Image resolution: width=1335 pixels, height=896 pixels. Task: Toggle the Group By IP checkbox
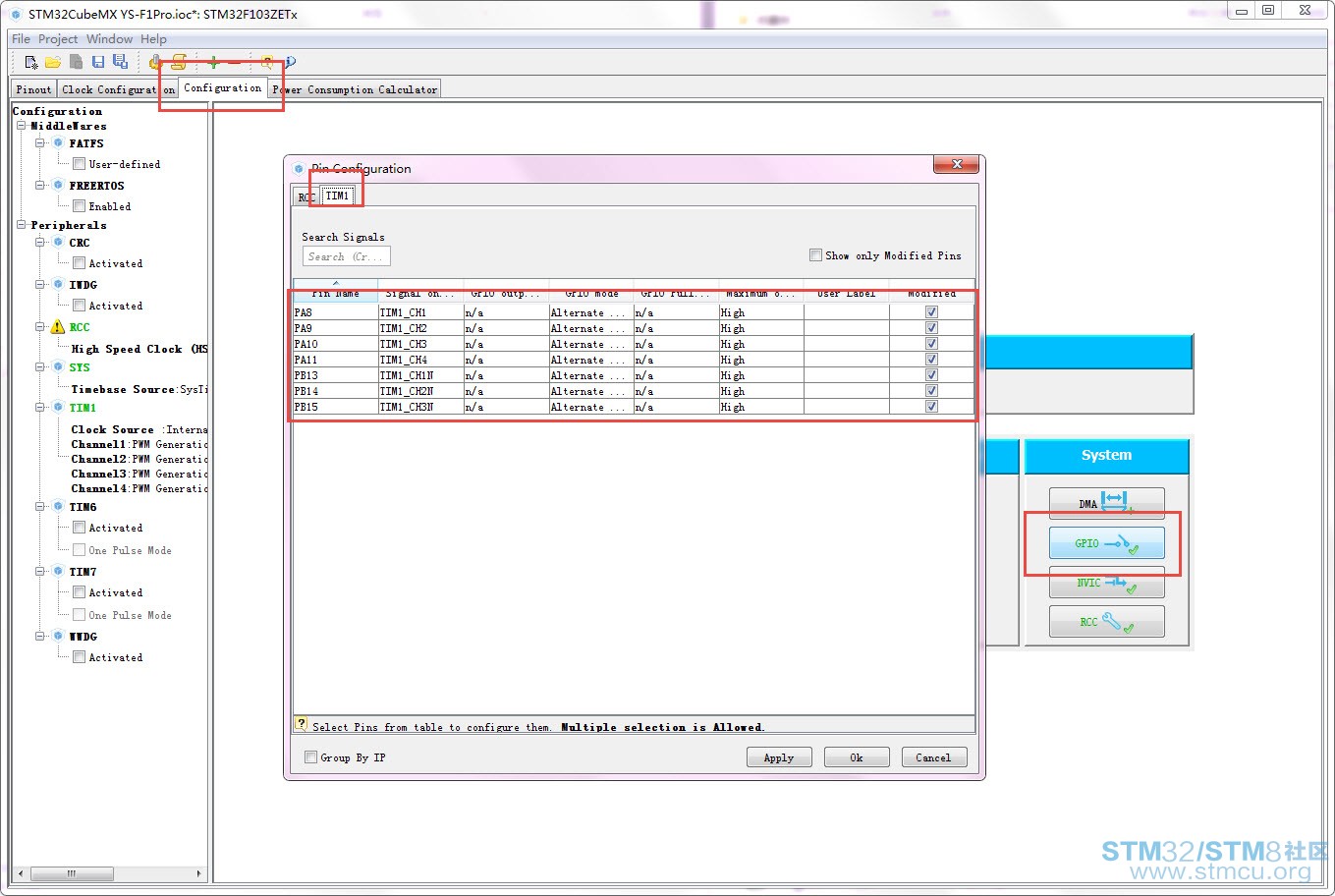310,757
